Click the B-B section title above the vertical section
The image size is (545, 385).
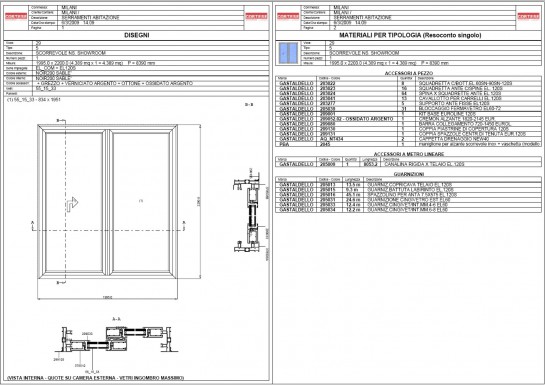tap(249, 104)
